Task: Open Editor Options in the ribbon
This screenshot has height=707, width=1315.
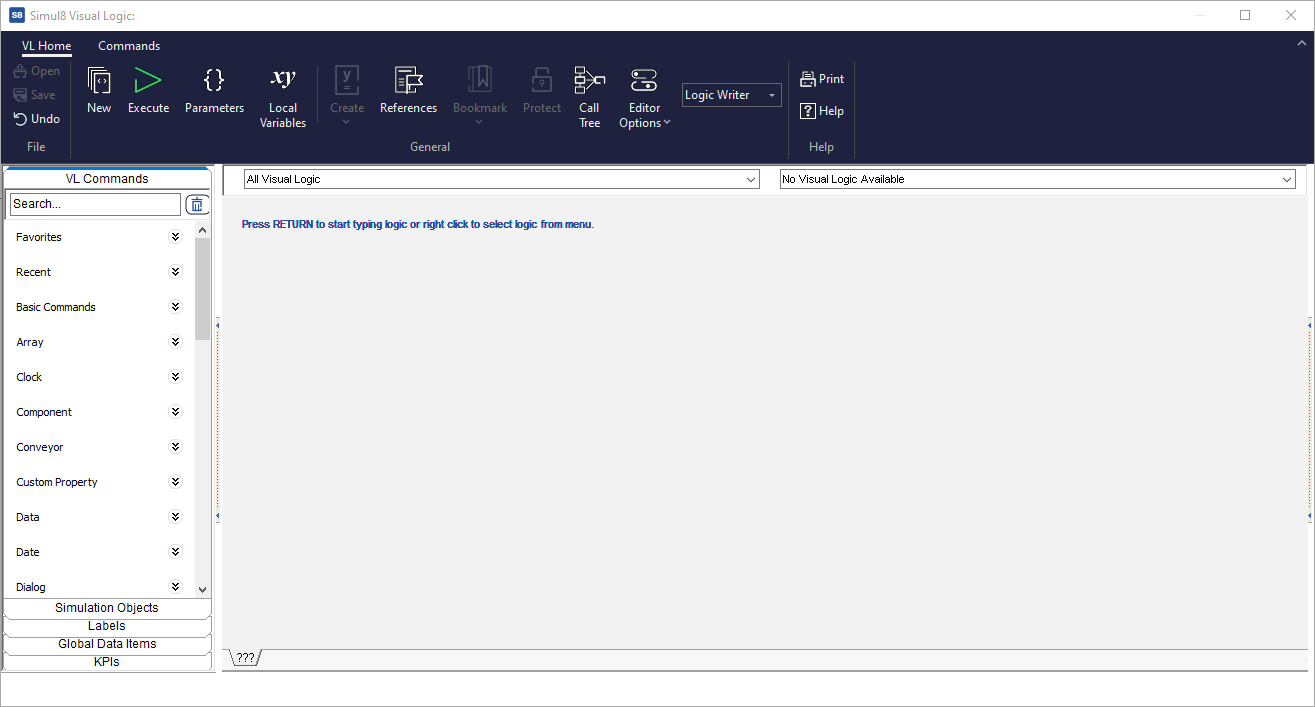Action: [x=644, y=82]
